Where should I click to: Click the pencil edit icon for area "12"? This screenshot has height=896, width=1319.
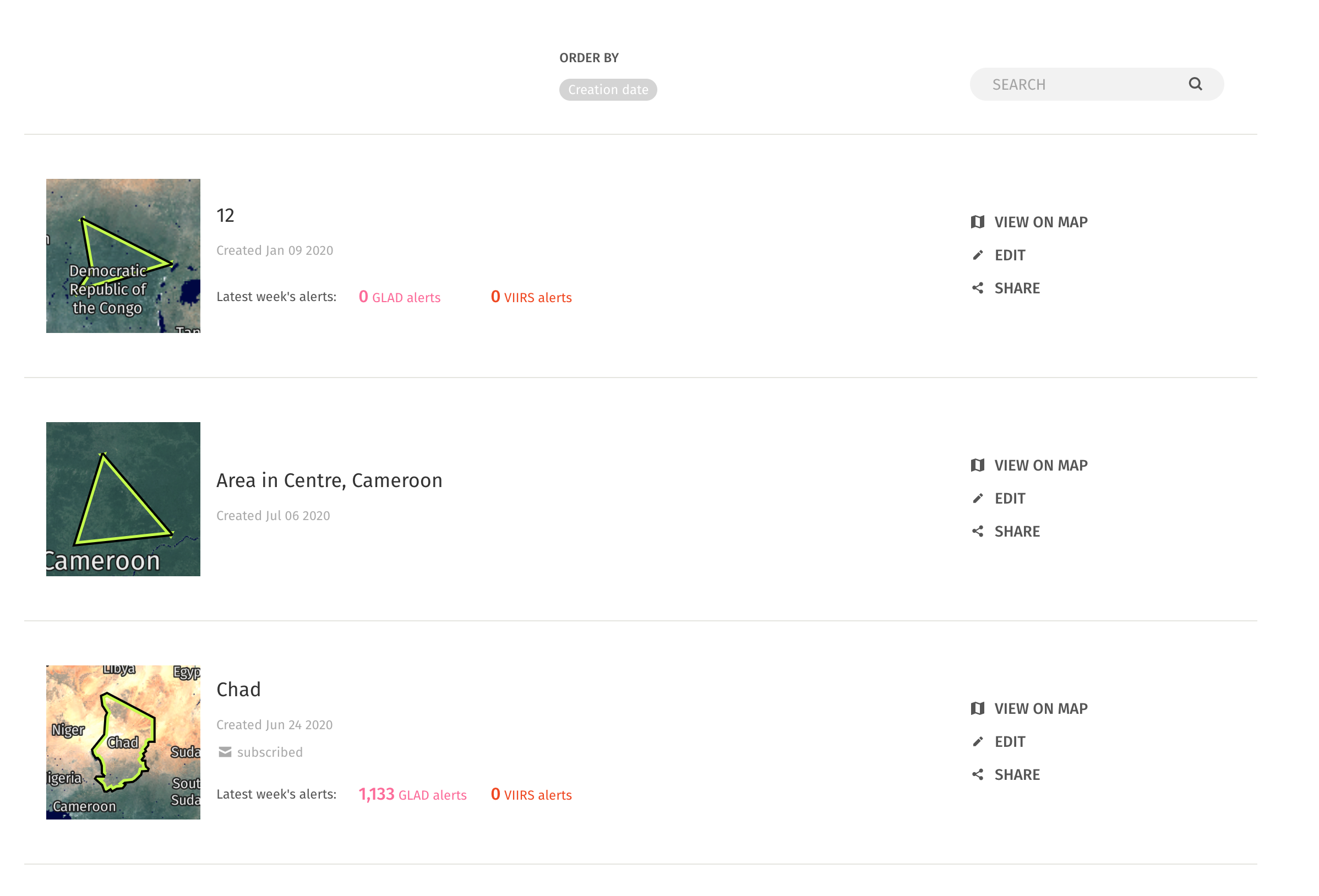pos(978,255)
